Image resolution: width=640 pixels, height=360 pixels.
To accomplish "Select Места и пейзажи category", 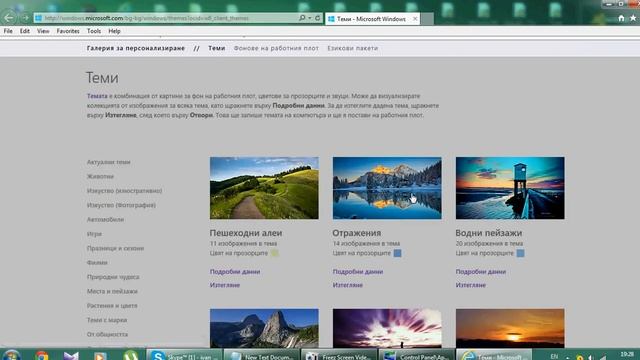I will (112, 291).
